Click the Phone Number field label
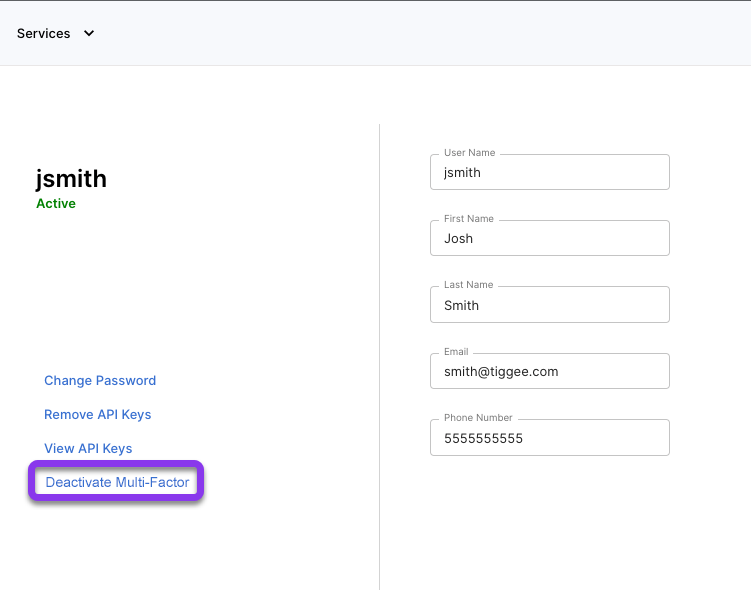The width and height of the screenshot is (751, 590). (x=478, y=418)
